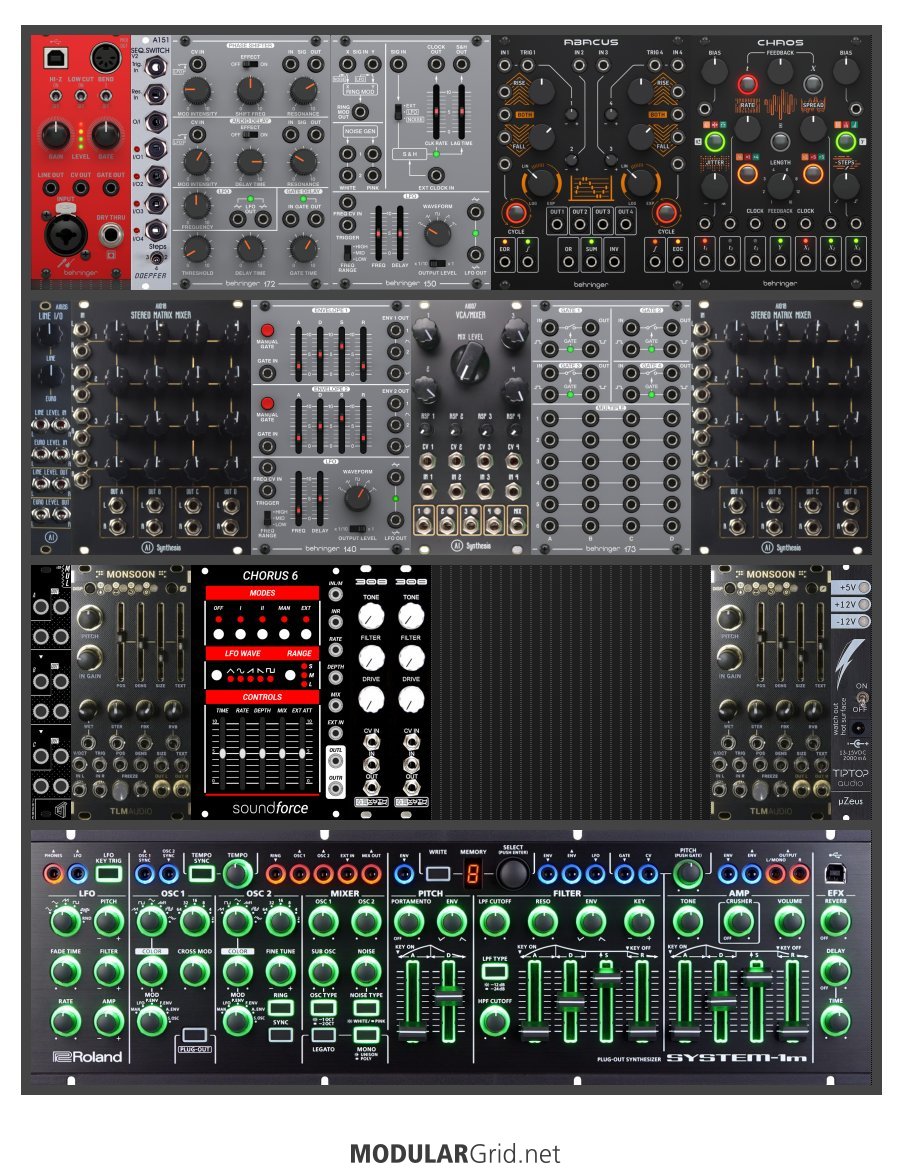Click the Chorus 6 TIME slider
Viewport: 912px width, 1175px height.
[223, 753]
